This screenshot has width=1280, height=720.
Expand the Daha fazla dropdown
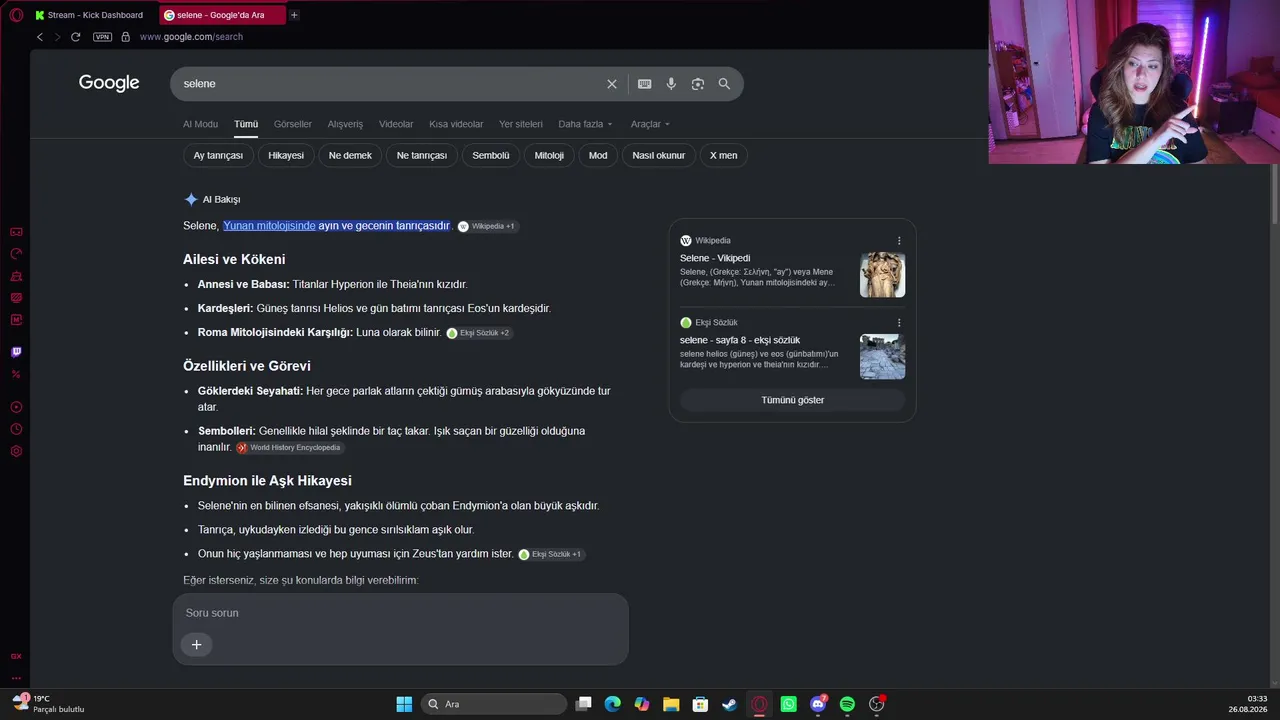[585, 124]
